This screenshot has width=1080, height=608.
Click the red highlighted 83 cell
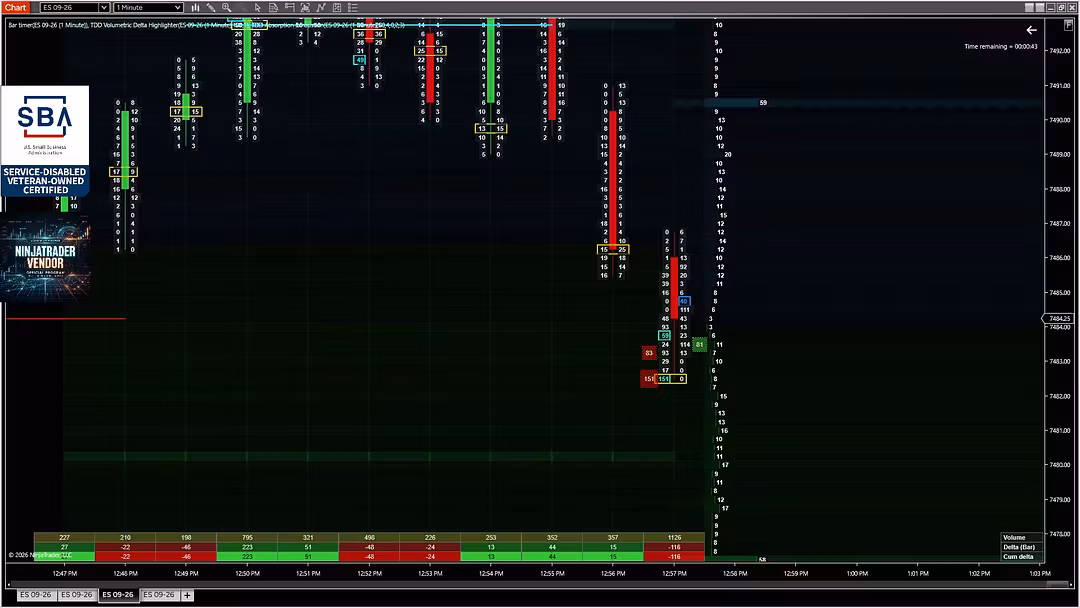[x=648, y=353]
